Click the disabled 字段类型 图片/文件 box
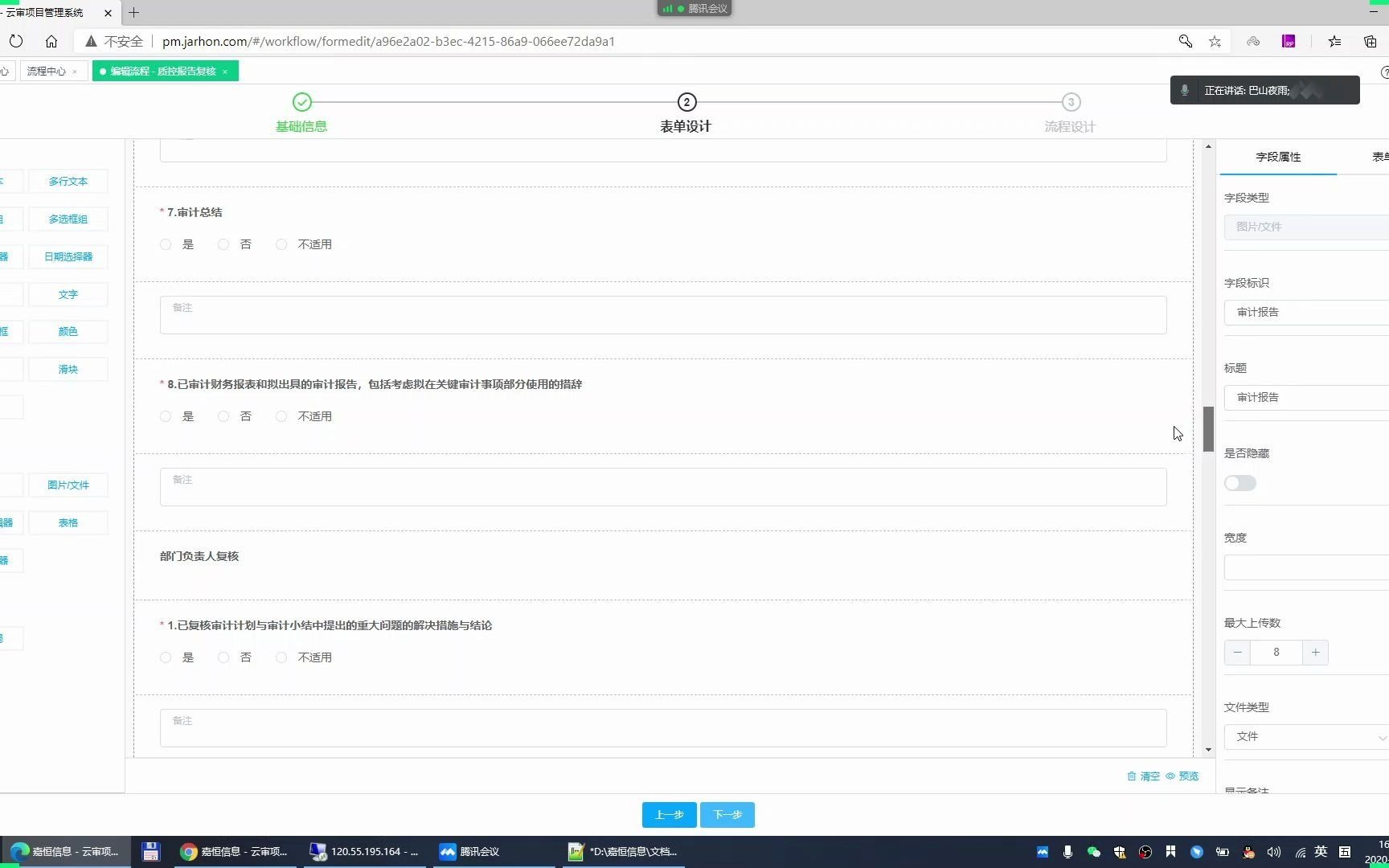The width and height of the screenshot is (1389, 868). pos(1306,227)
